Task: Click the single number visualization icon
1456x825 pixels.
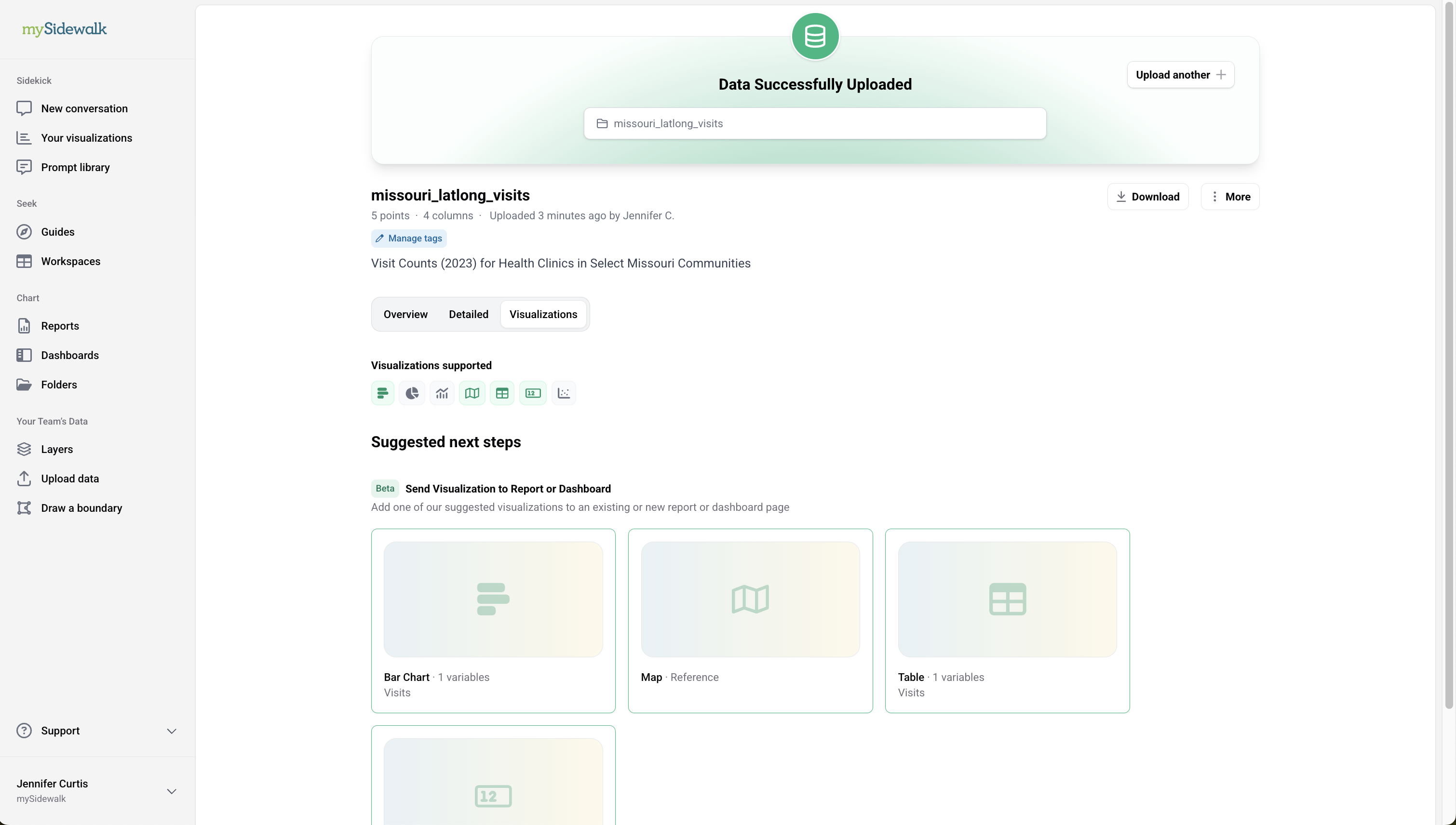Action: 533,393
